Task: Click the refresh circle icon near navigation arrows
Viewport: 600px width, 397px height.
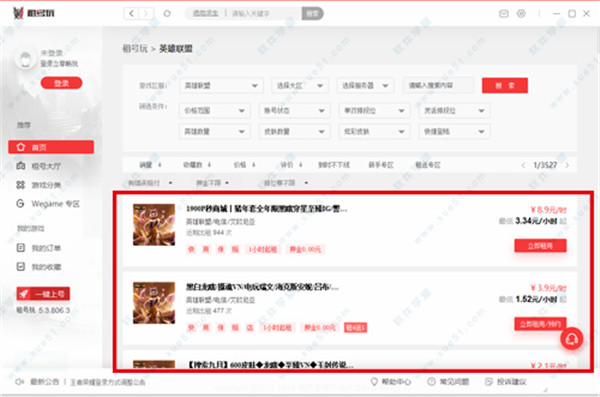Action: coord(167,14)
